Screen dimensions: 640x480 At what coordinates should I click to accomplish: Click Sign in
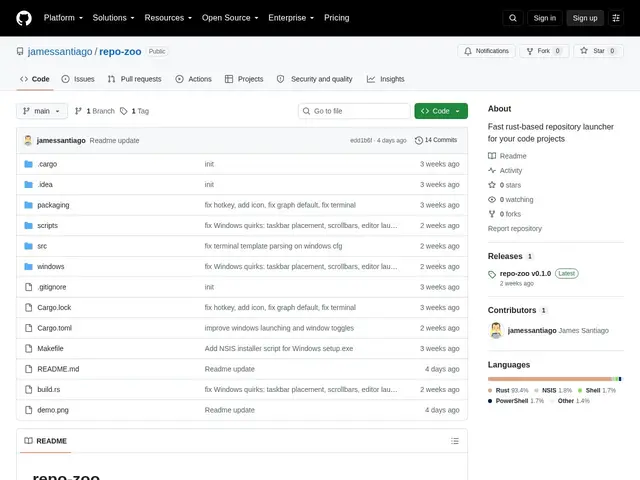[x=544, y=18]
